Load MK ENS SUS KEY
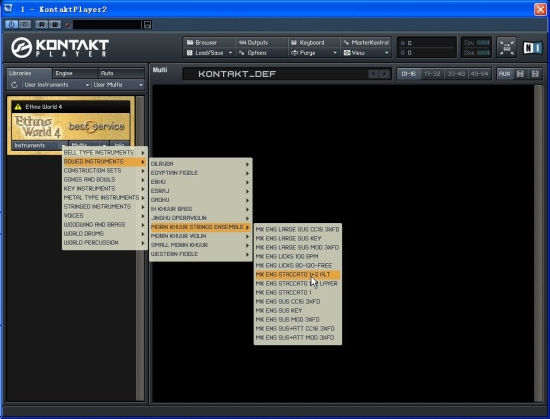This screenshot has height=419, width=550. tap(297, 311)
